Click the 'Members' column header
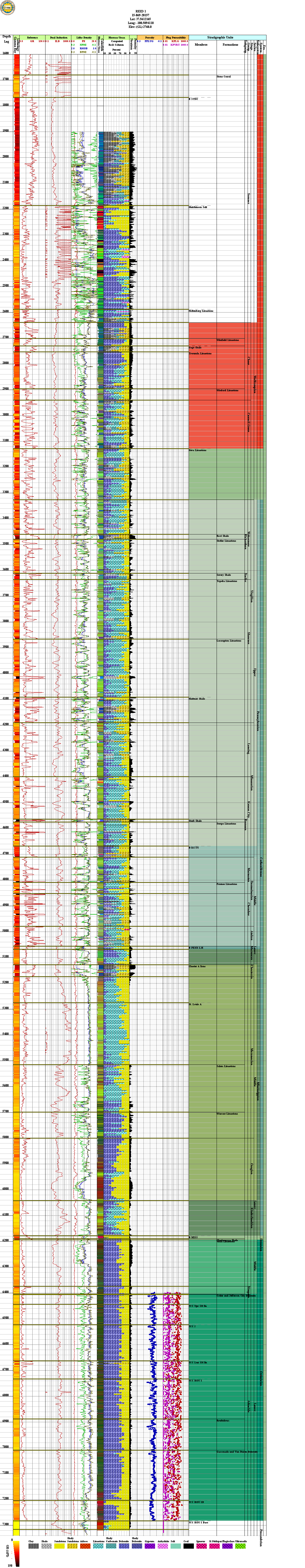The image size is (305, 1568). pos(201,44)
